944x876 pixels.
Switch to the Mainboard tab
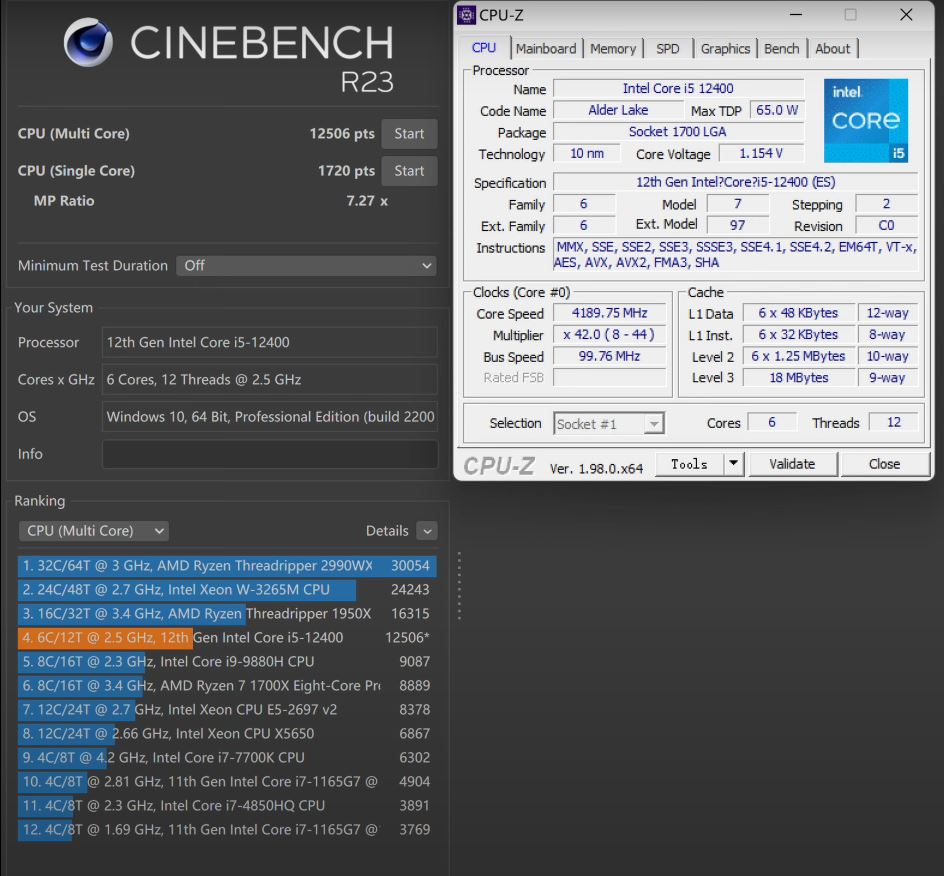click(546, 48)
